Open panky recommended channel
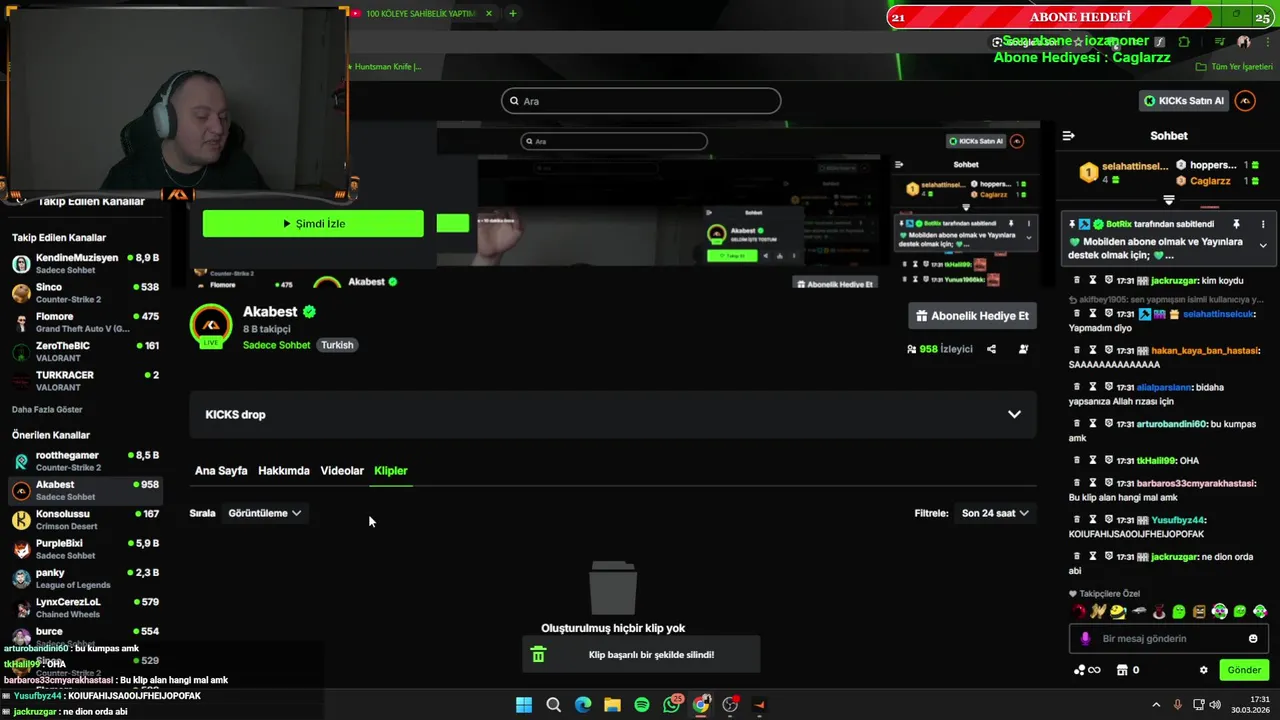This screenshot has height=720, width=1280. [x=85, y=578]
